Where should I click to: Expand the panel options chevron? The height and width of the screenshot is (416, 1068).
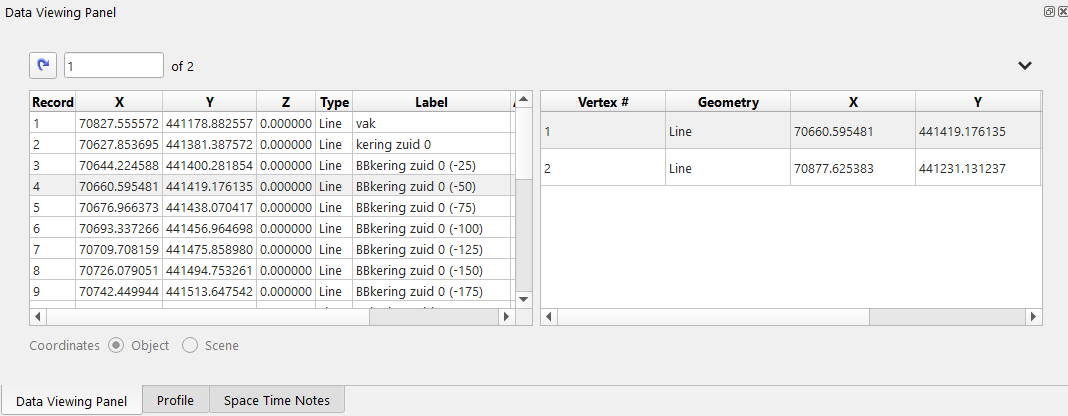pyautogui.click(x=1024, y=66)
